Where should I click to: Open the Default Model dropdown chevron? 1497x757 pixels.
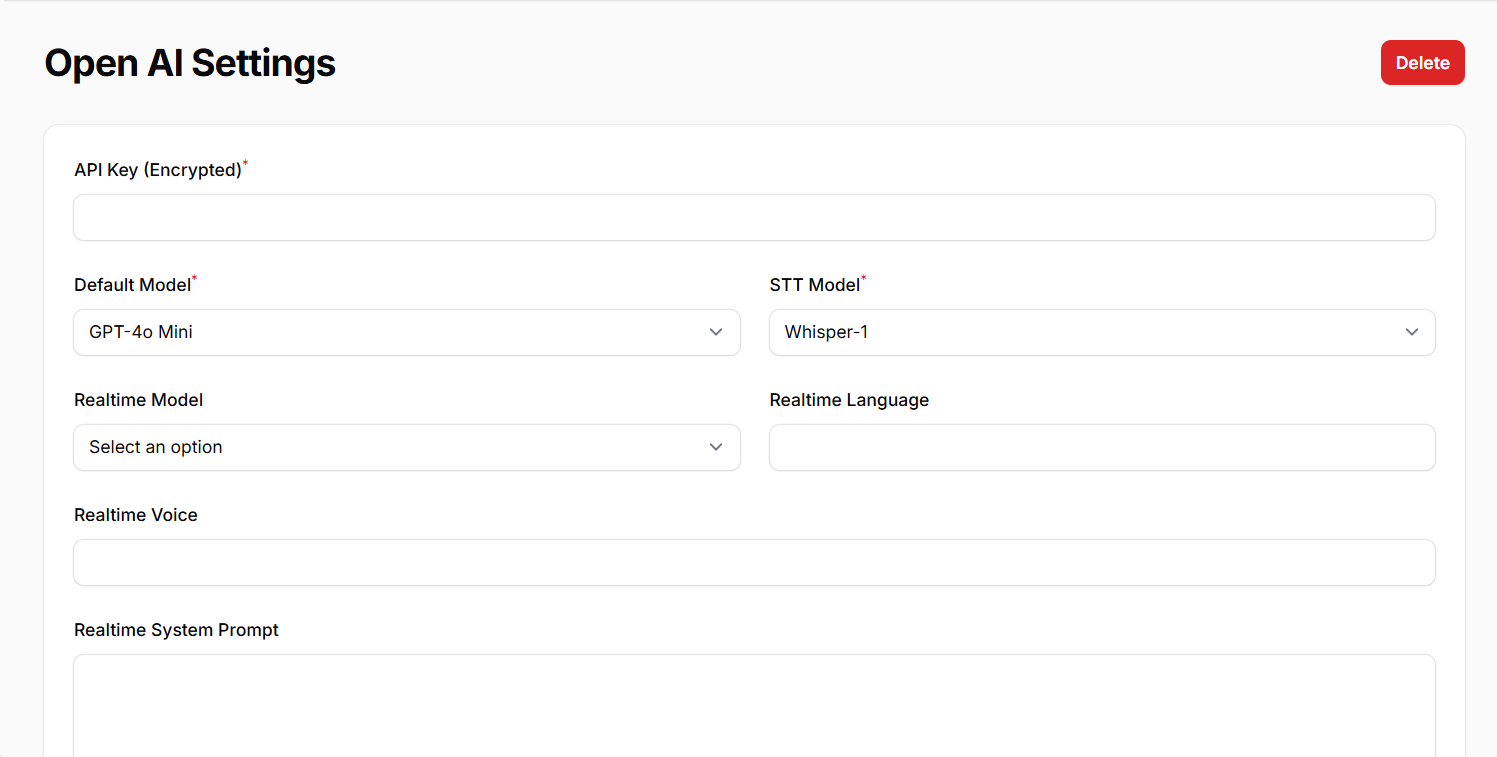(x=716, y=332)
